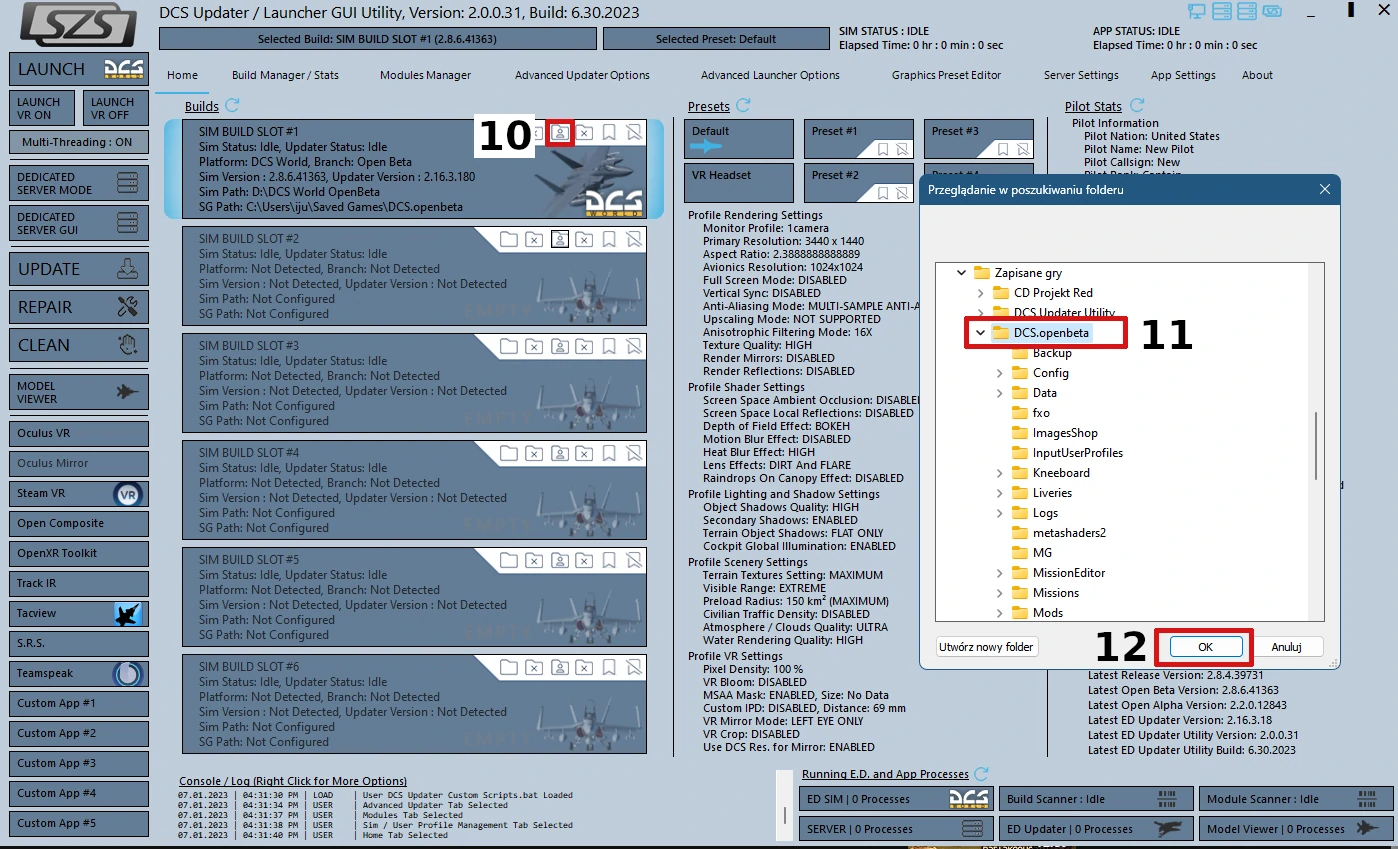Open sim folder icon in Build Slot #2

pyautogui.click(x=509, y=239)
